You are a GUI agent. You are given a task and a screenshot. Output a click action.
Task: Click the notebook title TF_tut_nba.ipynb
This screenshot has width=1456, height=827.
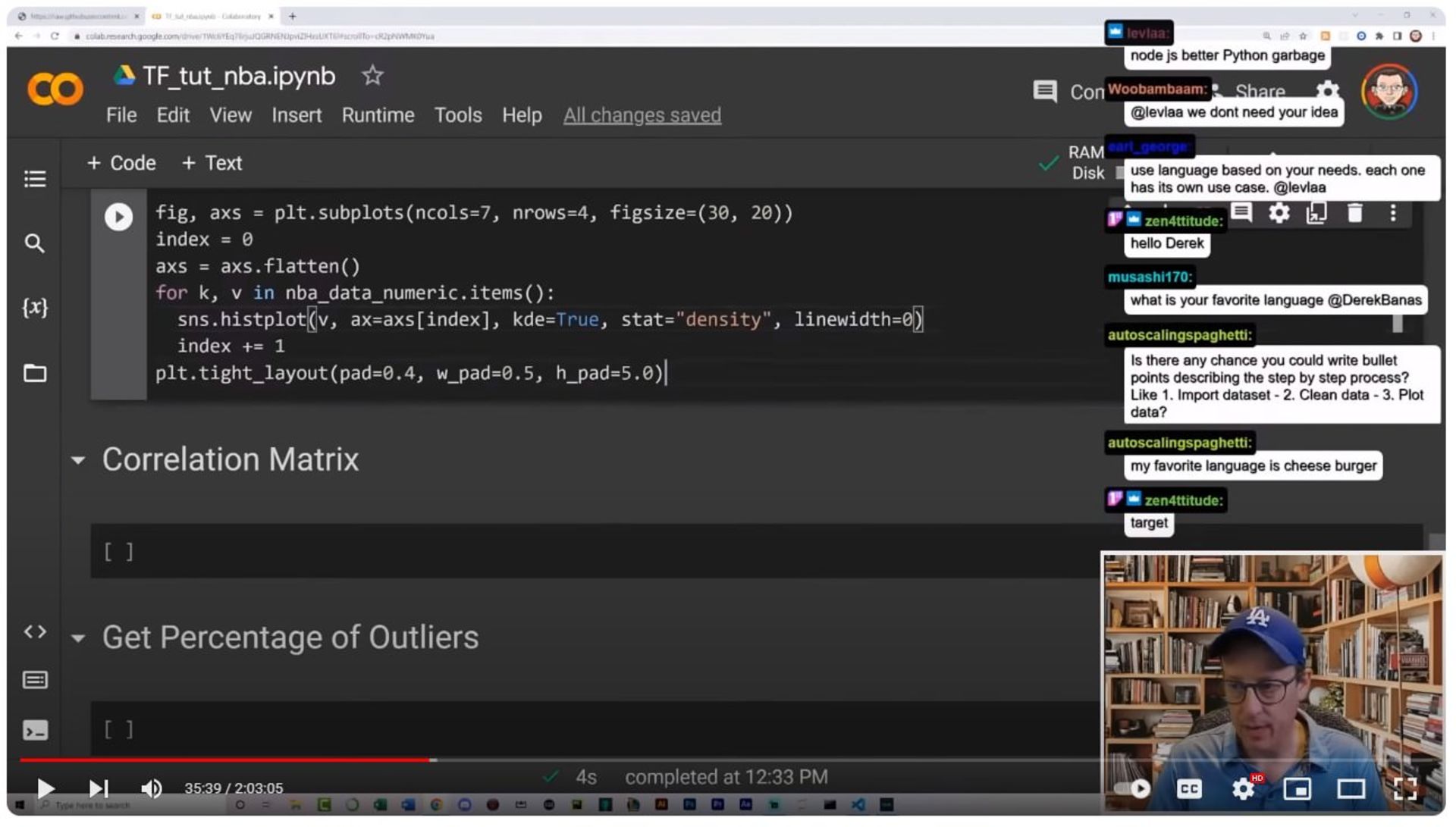pos(239,76)
